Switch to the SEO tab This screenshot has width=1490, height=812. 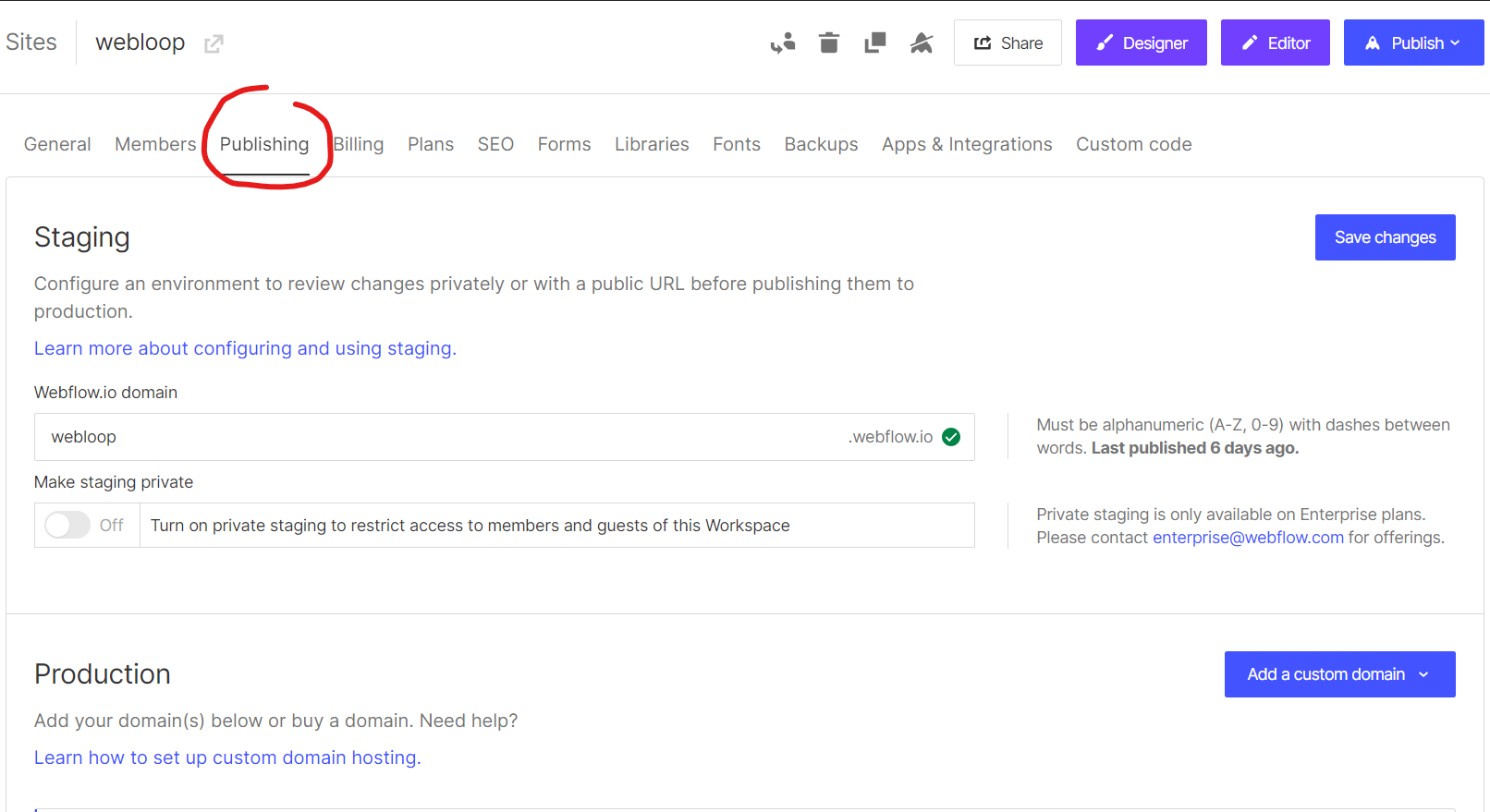click(495, 144)
